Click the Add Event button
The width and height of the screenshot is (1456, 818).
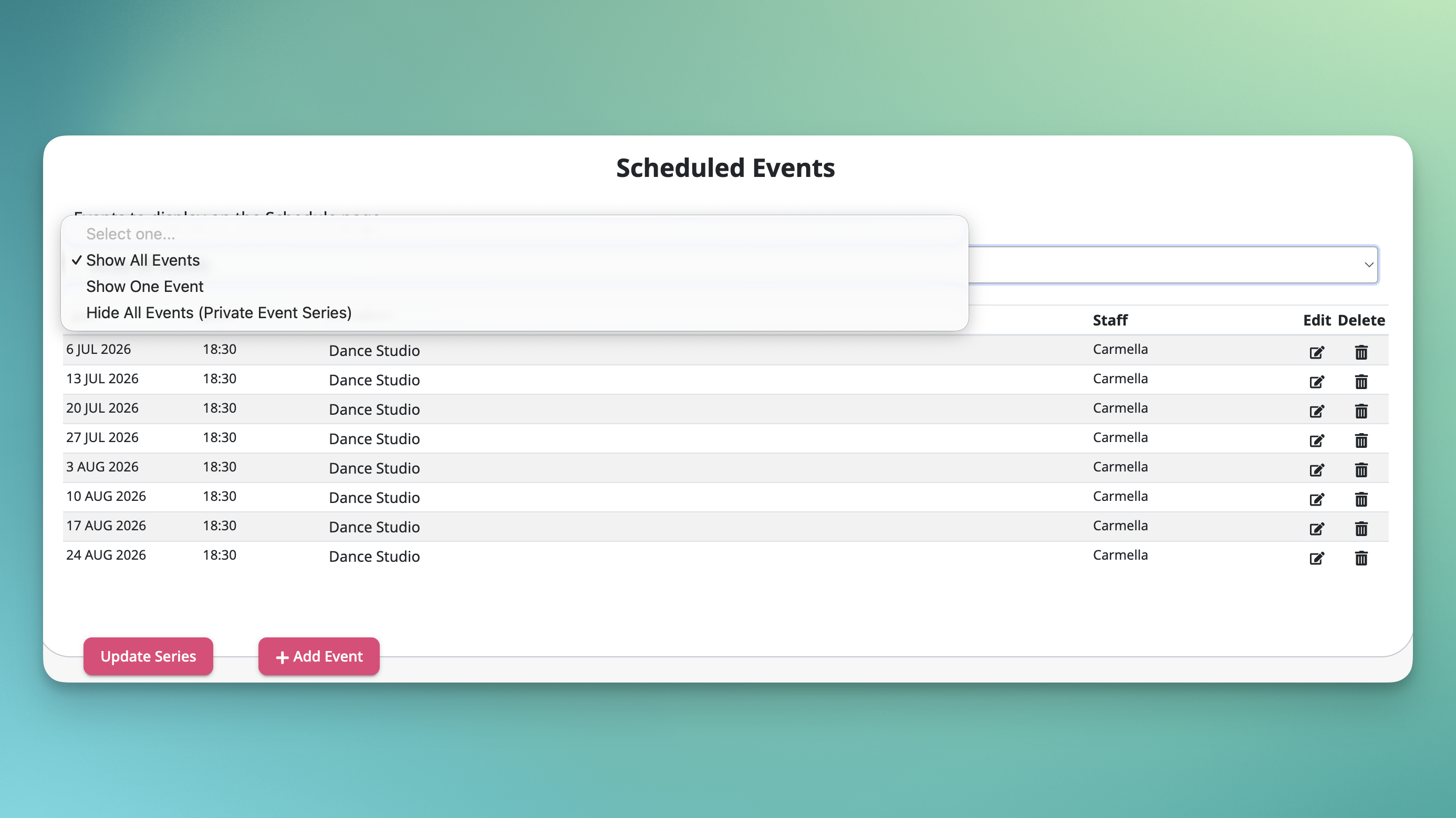pyautogui.click(x=319, y=656)
